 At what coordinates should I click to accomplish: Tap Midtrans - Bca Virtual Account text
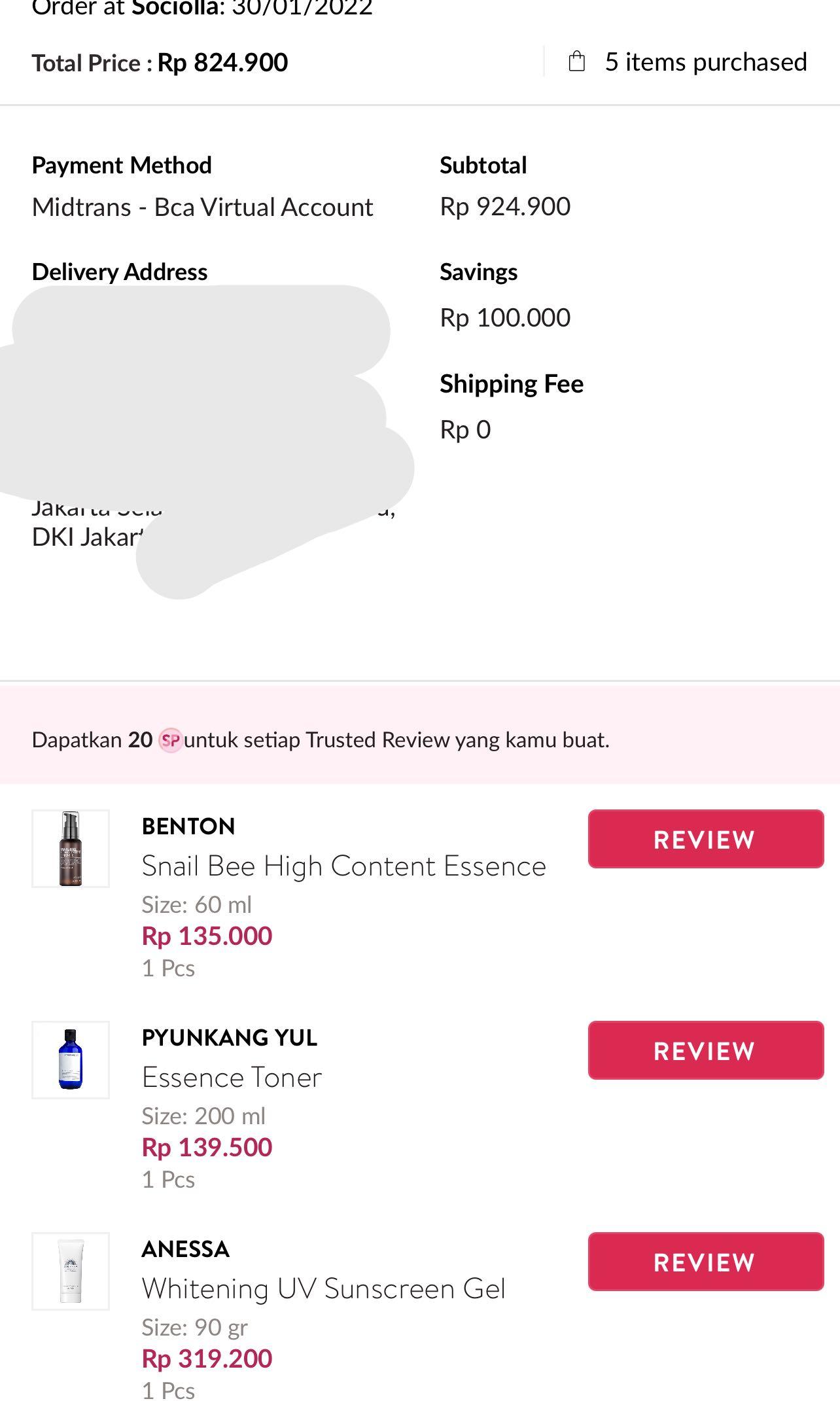(202, 207)
